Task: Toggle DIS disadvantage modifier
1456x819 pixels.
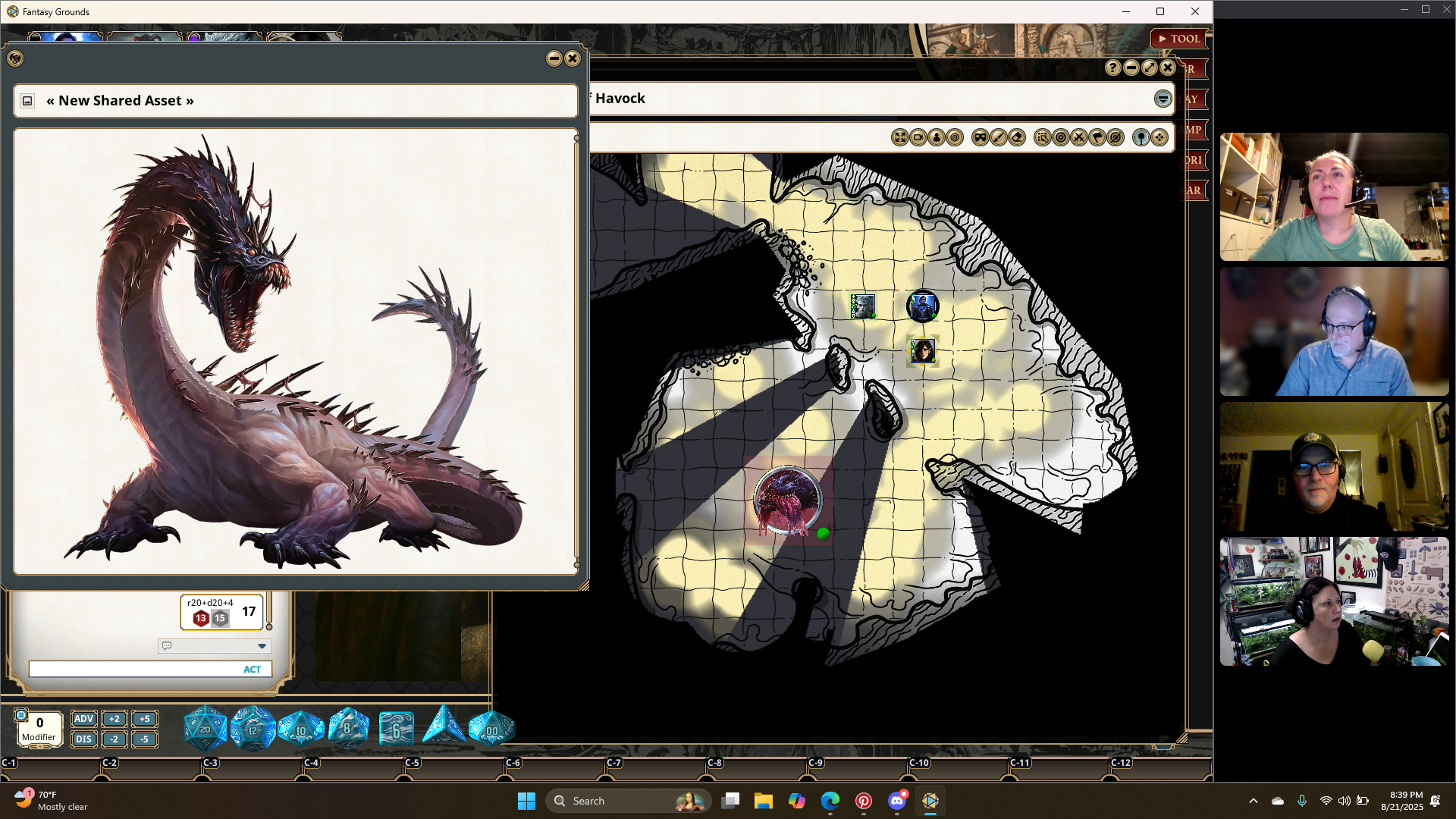Action: point(83,739)
